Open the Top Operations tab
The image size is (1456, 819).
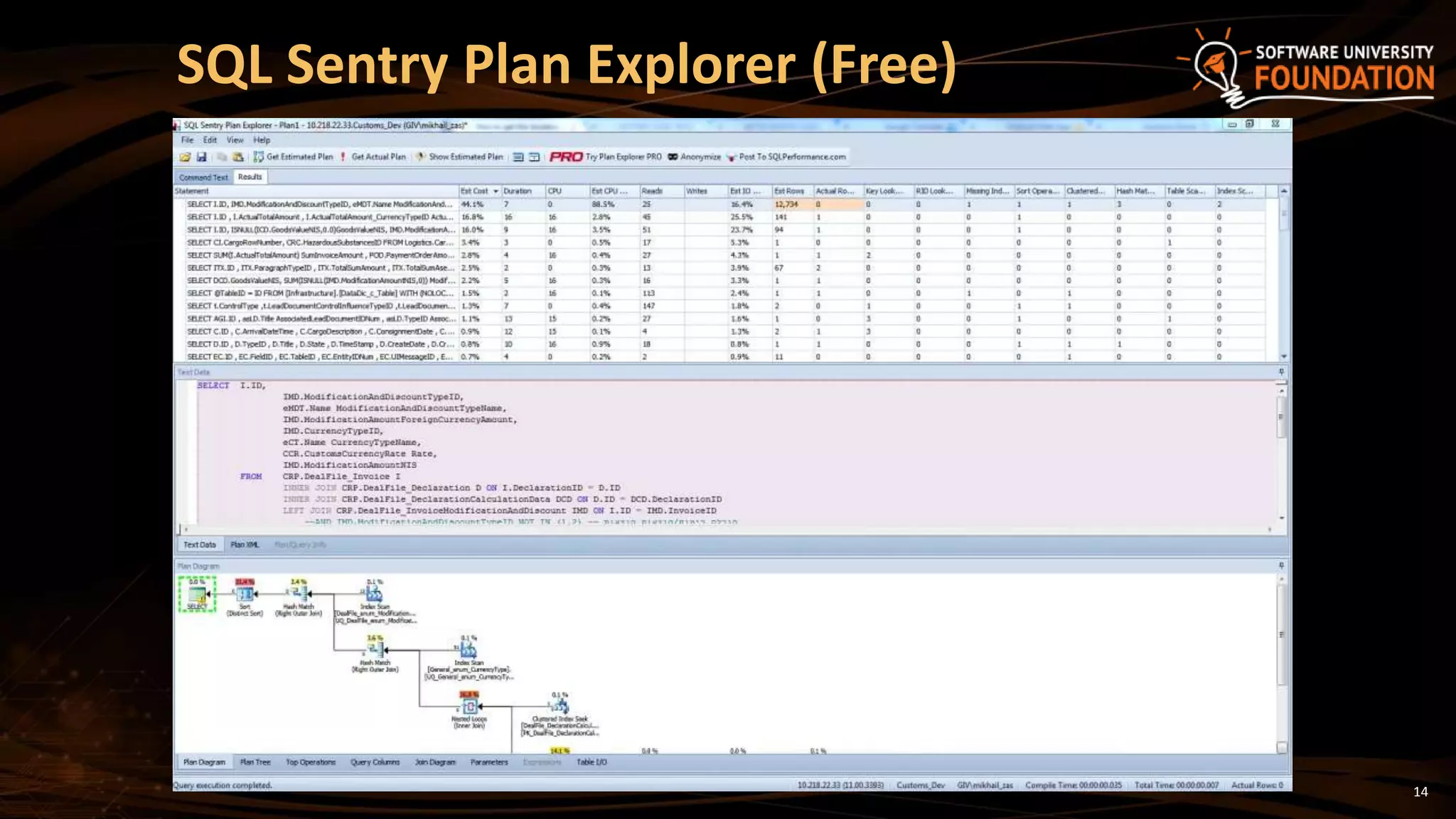coord(311,762)
